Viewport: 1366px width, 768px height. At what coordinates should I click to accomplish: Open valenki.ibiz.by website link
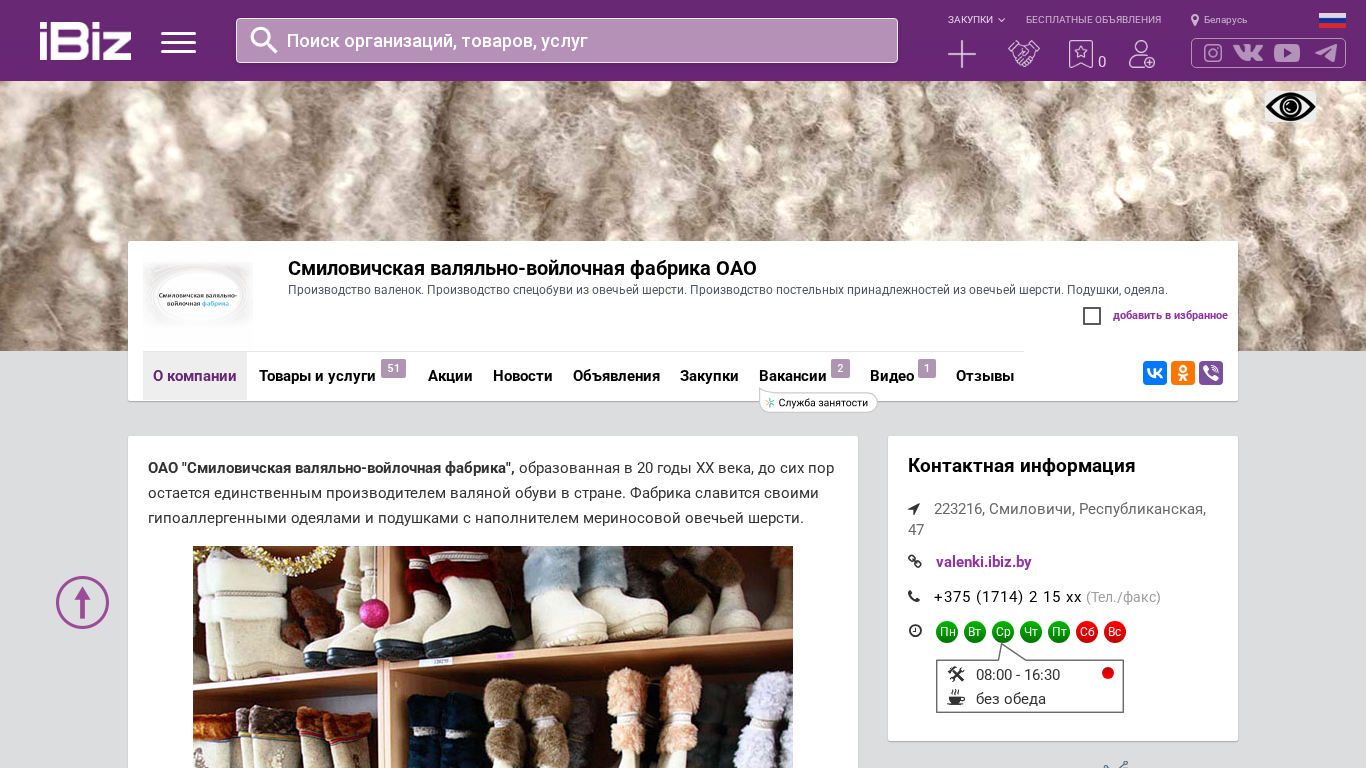coord(983,562)
